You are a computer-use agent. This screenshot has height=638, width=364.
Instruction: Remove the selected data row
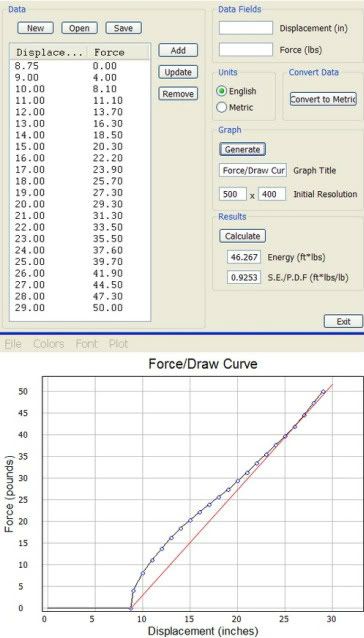point(178,94)
